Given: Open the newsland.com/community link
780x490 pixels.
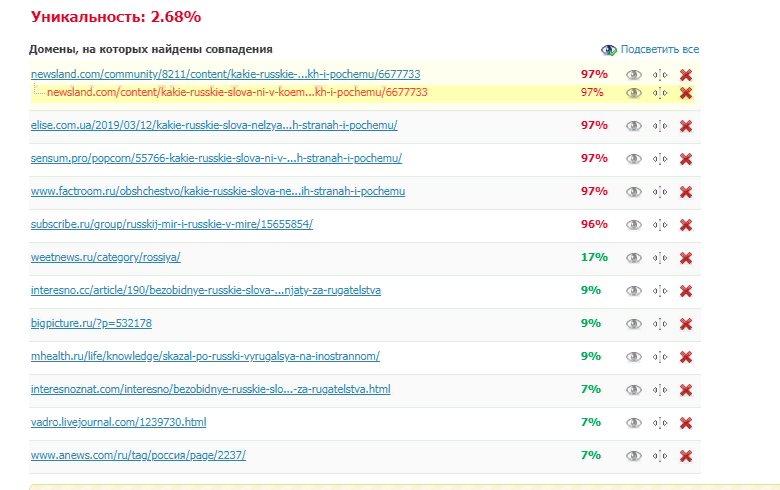Looking at the screenshot, I should coord(225,74).
